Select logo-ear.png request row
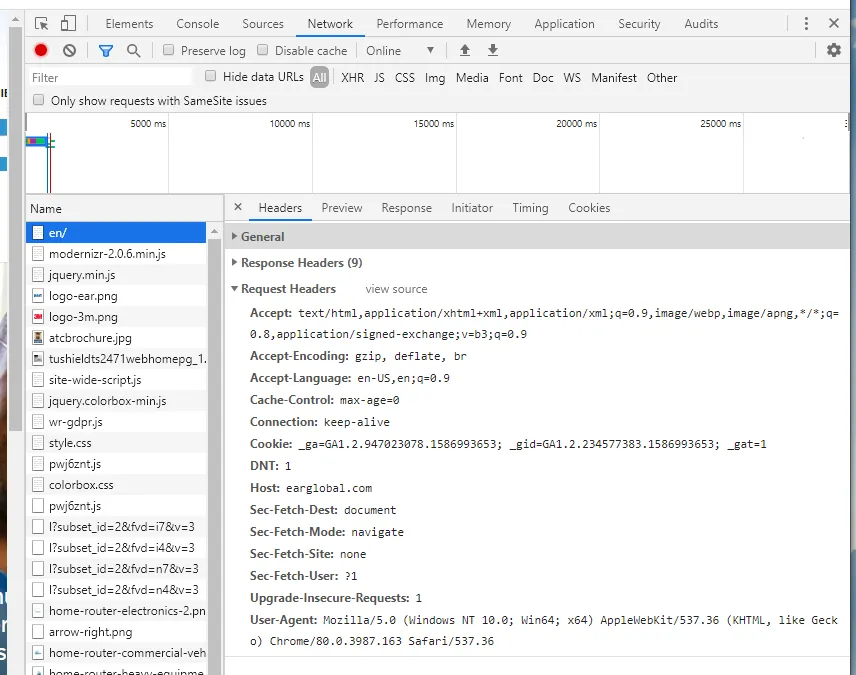 (x=116, y=296)
